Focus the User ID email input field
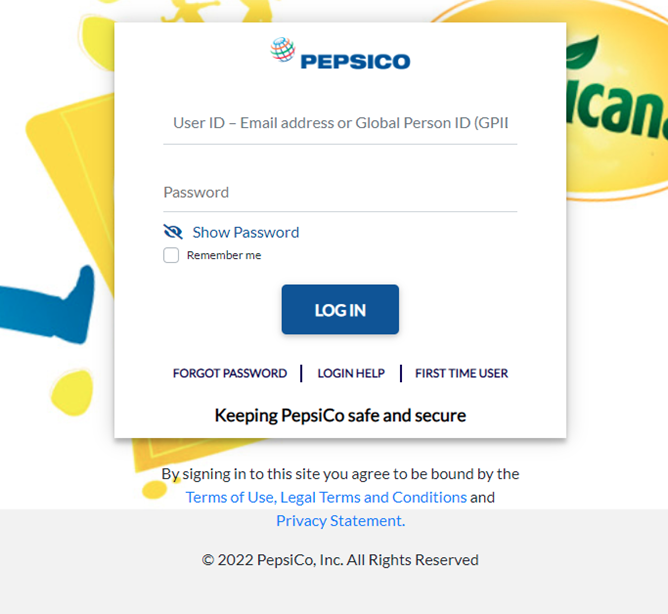 click(x=340, y=123)
